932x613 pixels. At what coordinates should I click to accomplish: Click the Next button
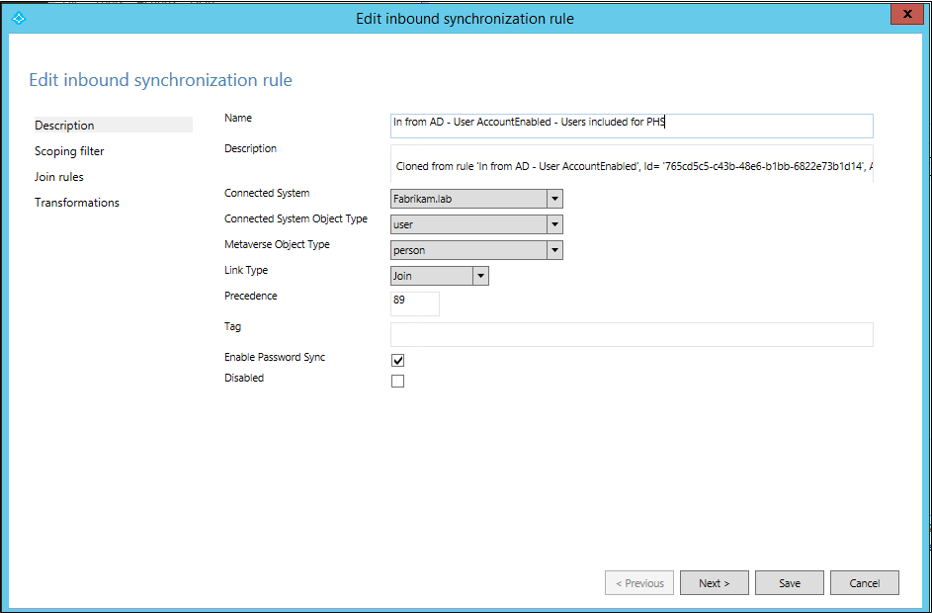tap(714, 583)
